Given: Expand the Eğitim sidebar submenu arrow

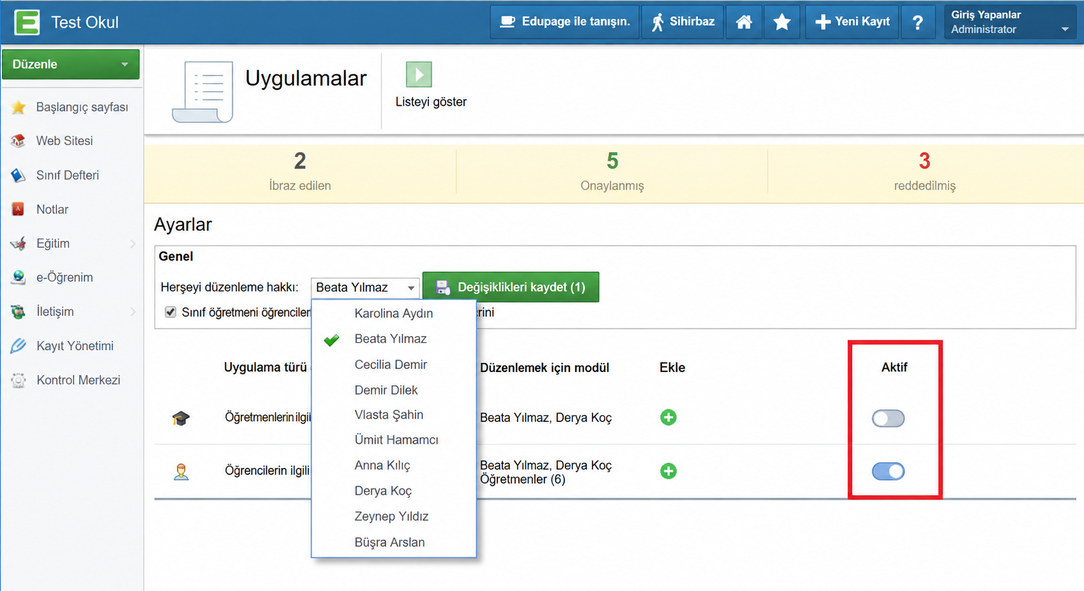Looking at the screenshot, I should [133, 243].
